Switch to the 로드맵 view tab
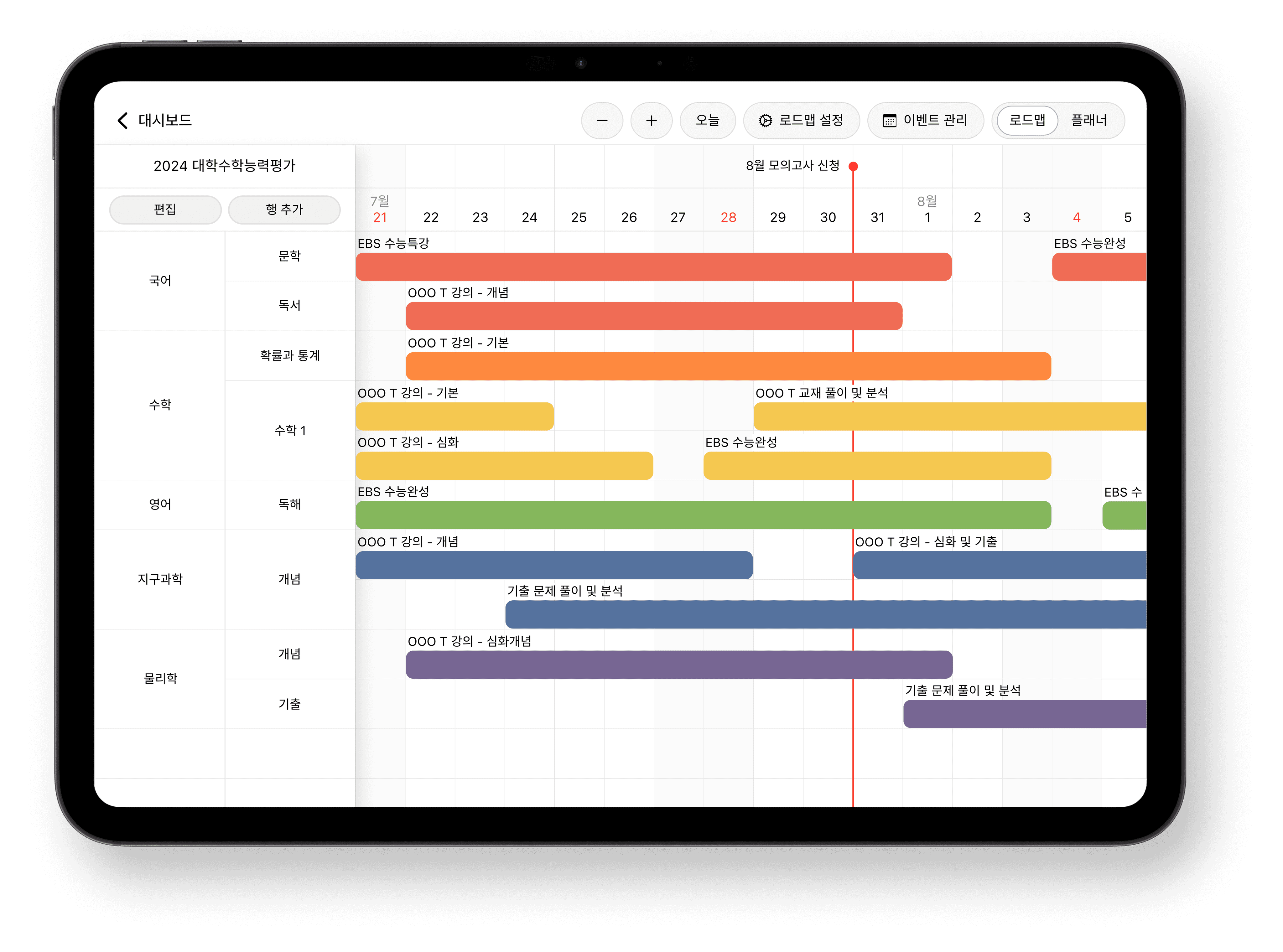 click(x=1027, y=121)
